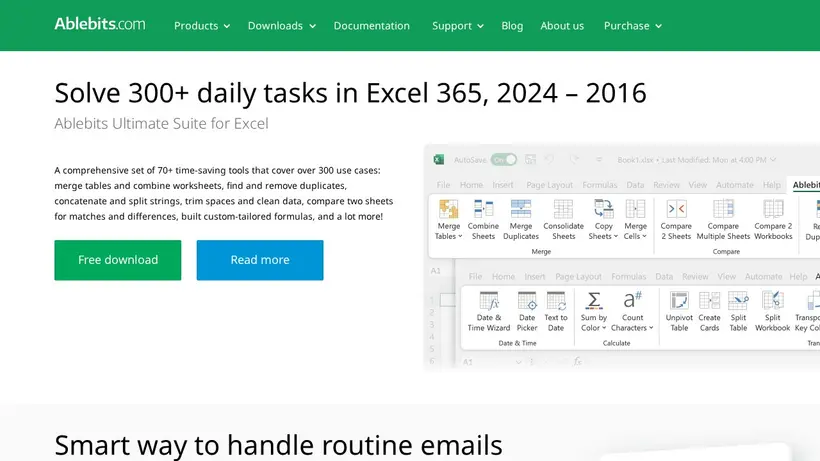Toggle the AutoSave switch in Excel image

click(504, 159)
